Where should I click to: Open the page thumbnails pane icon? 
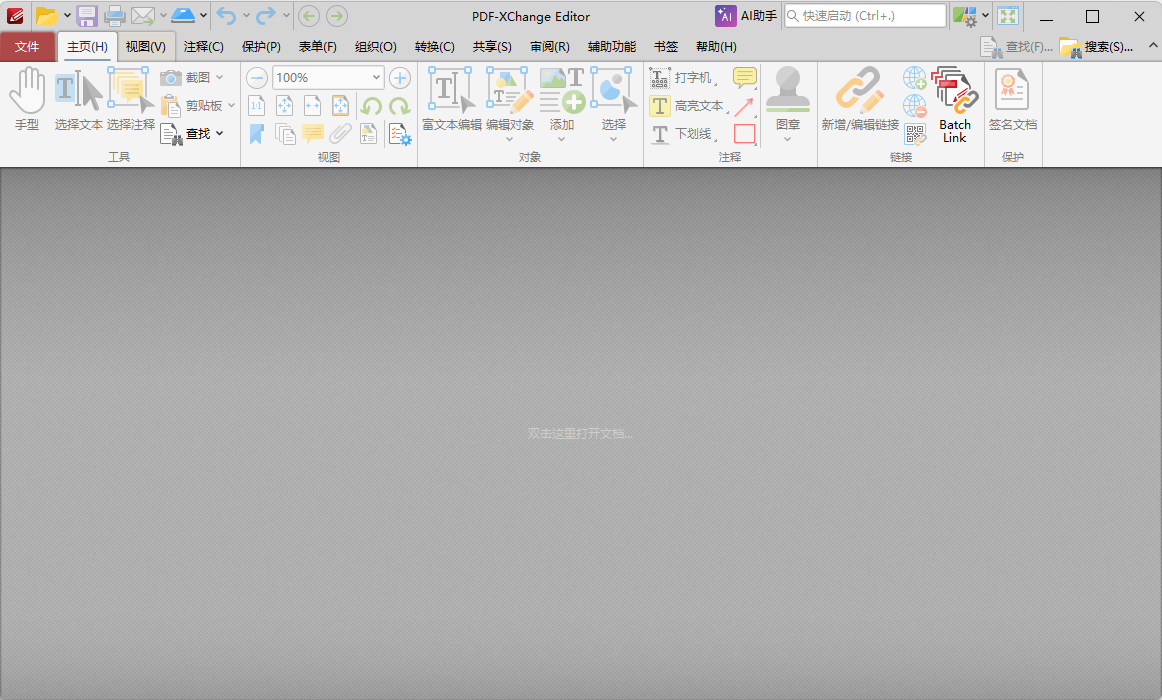(x=285, y=134)
